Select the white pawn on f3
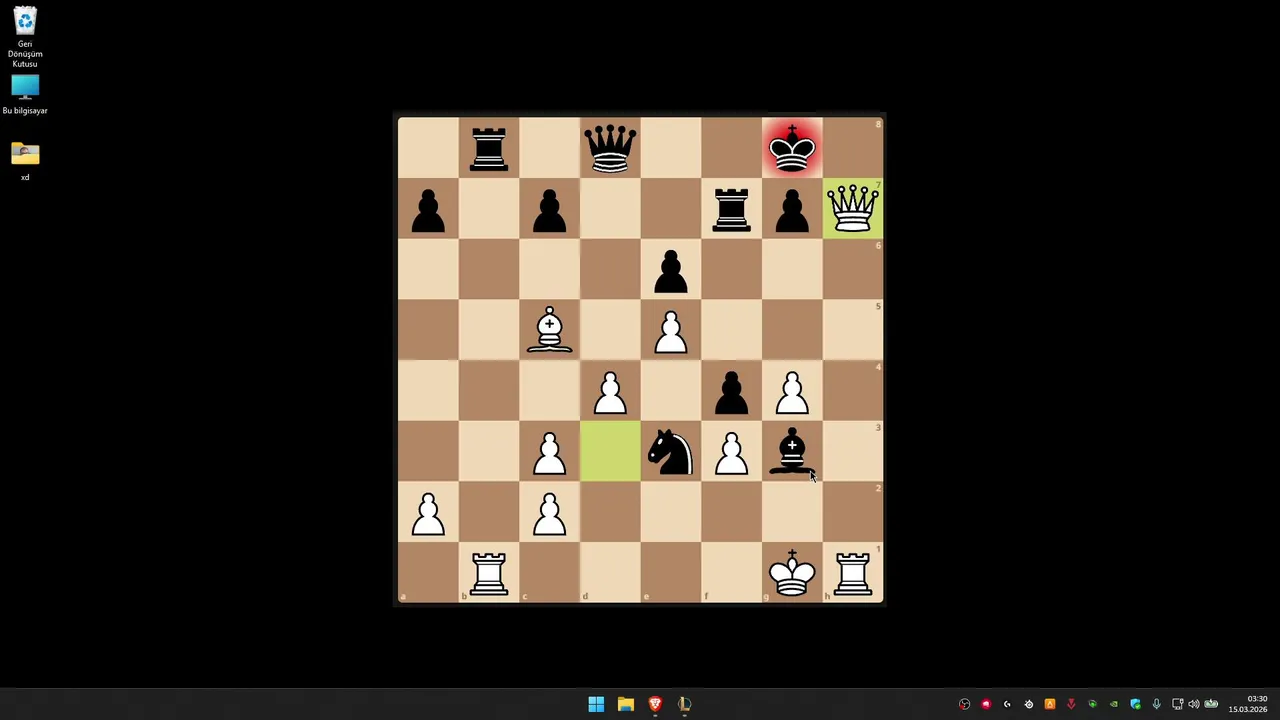The width and height of the screenshot is (1280, 720). 732,452
